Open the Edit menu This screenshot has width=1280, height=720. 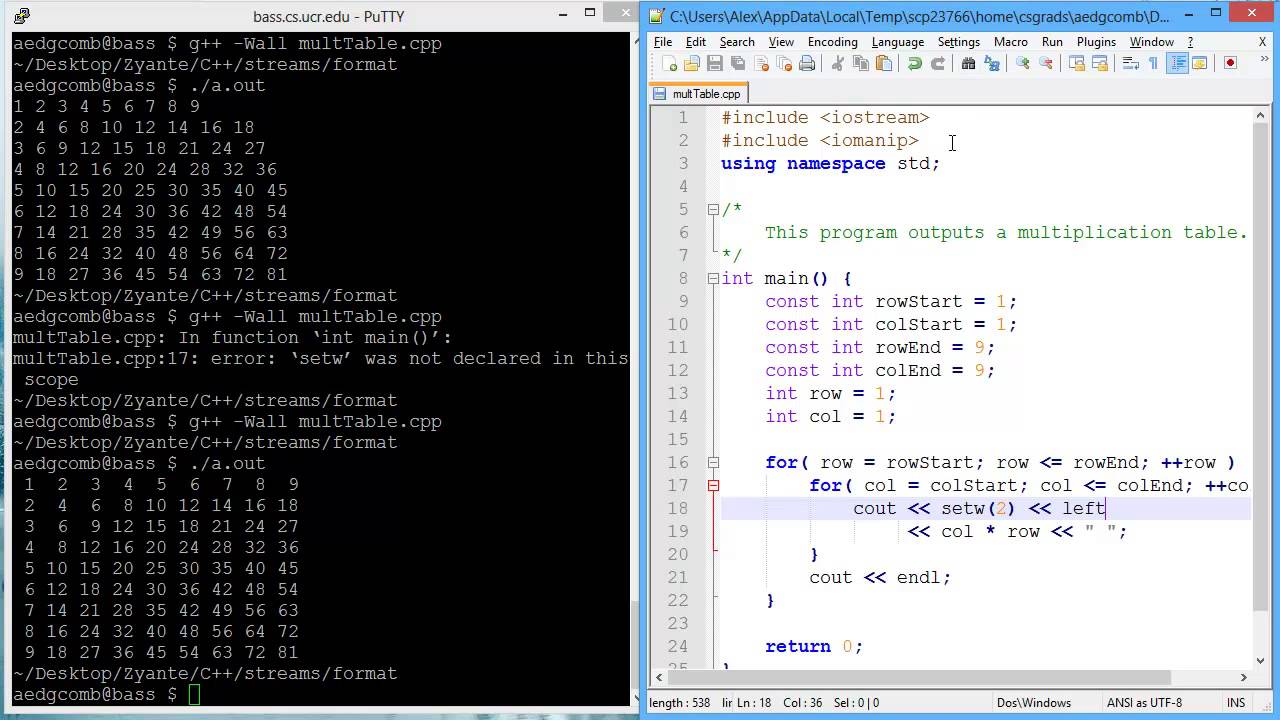pyautogui.click(x=696, y=42)
